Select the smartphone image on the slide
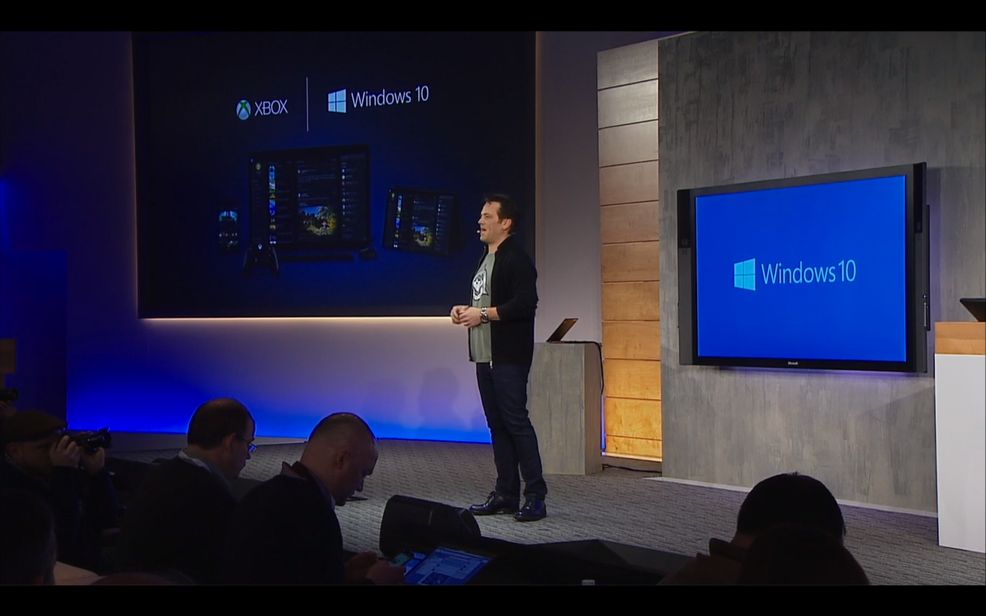 [x=228, y=229]
